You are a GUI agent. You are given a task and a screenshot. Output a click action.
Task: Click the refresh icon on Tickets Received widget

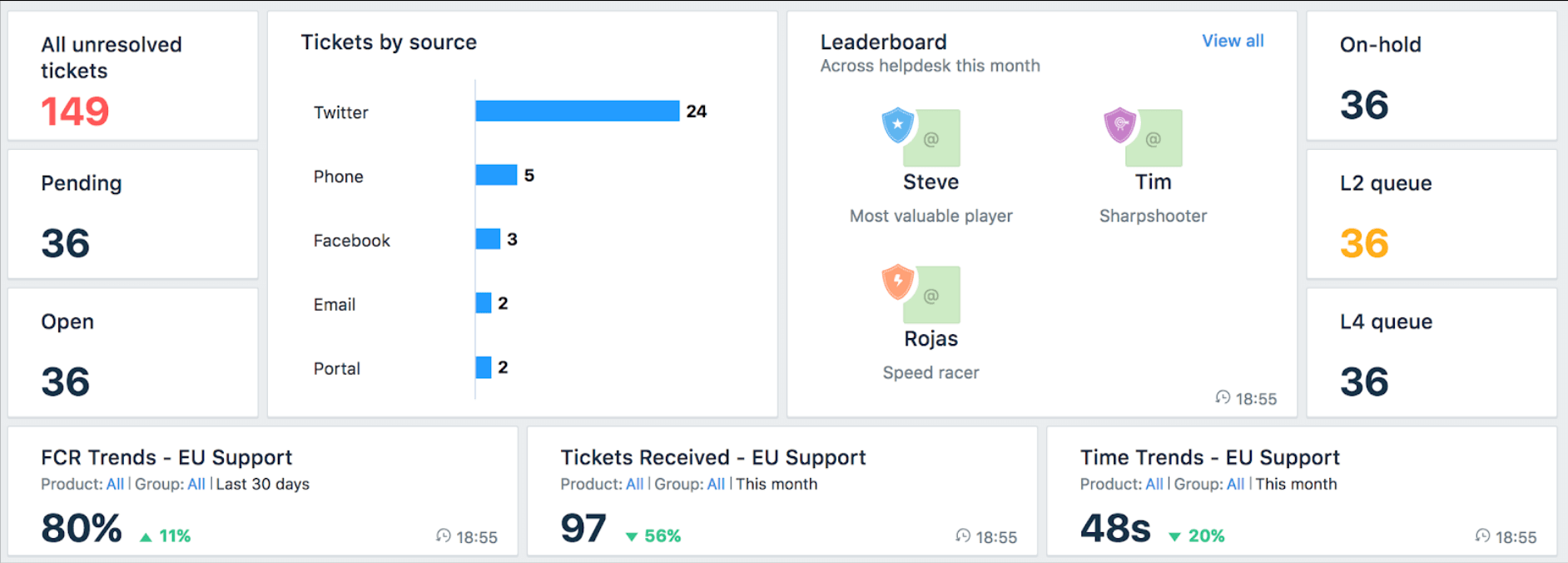tap(964, 536)
